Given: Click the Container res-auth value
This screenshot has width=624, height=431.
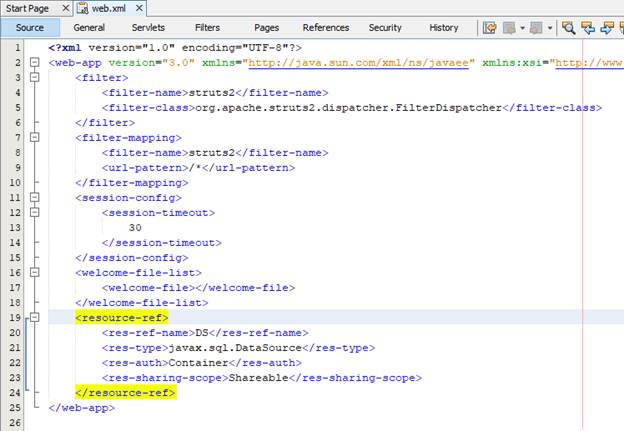Looking at the screenshot, I should click(198, 363).
